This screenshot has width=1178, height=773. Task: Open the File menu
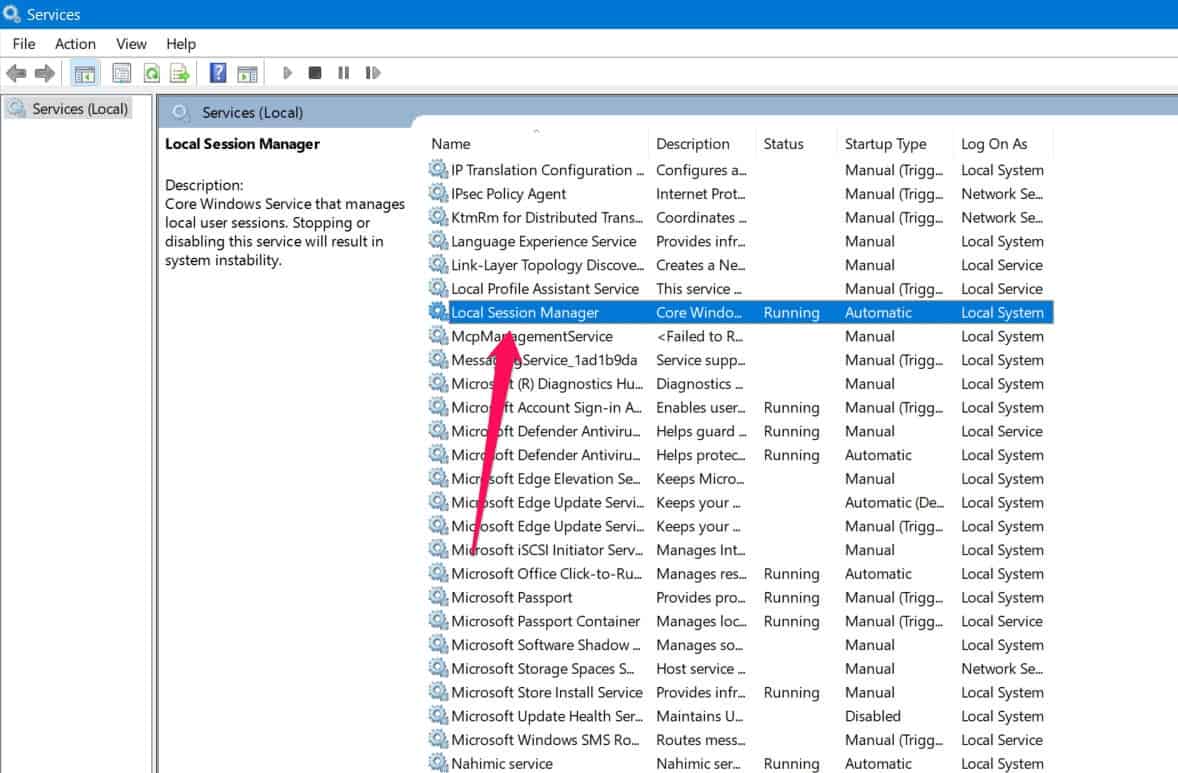23,44
